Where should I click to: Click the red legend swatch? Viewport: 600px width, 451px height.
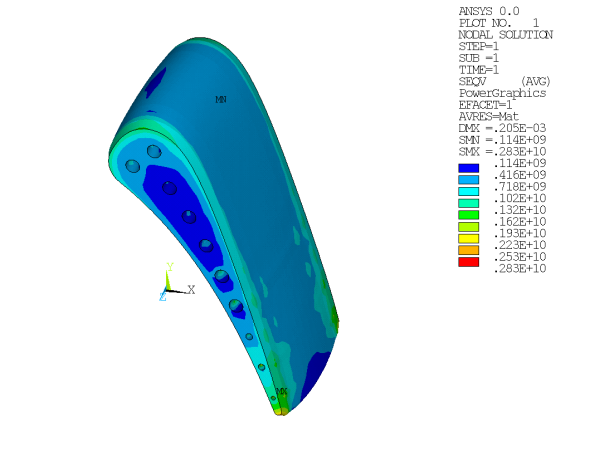[x=468, y=262]
